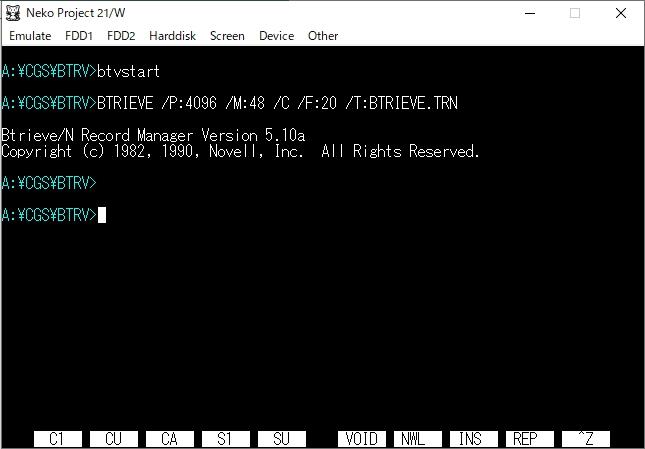Open the Other menu
The height and width of the screenshot is (449, 645).
(323, 36)
